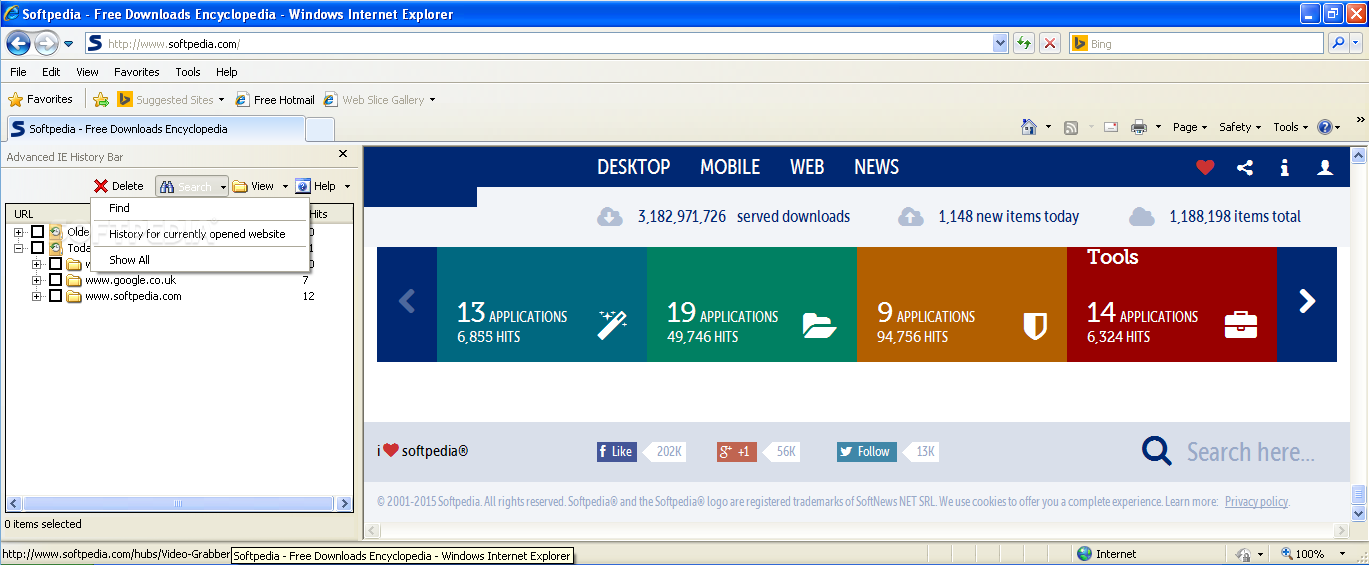Click the share icon on Softpedia header
The height and width of the screenshot is (565, 1369).
click(x=1245, y=167)
